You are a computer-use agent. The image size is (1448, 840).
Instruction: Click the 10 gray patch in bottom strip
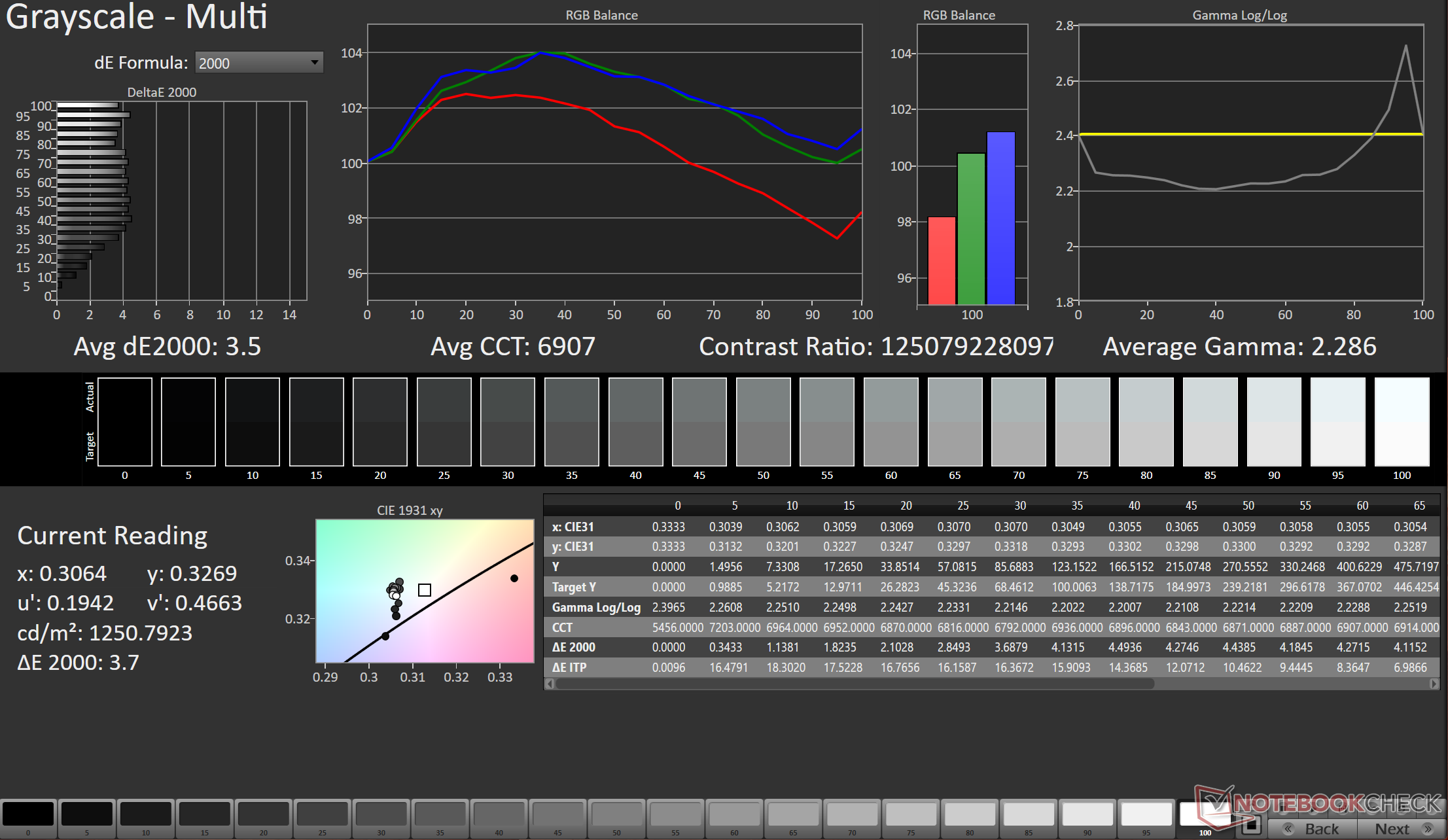145,815
